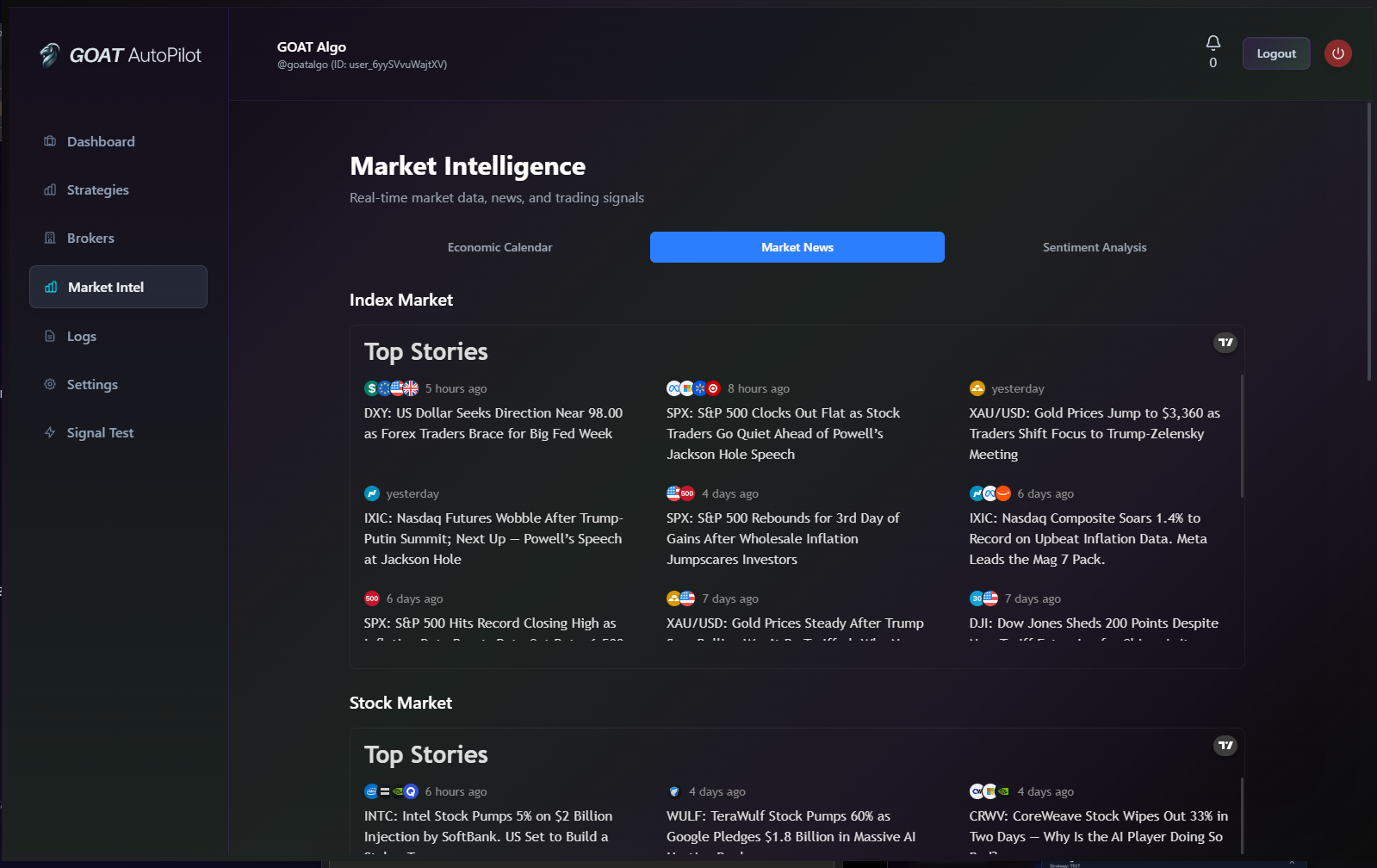The image size is (1377, 868).
Task: Click the Strategies bar chart icon
Action: [x=50, y=189]
